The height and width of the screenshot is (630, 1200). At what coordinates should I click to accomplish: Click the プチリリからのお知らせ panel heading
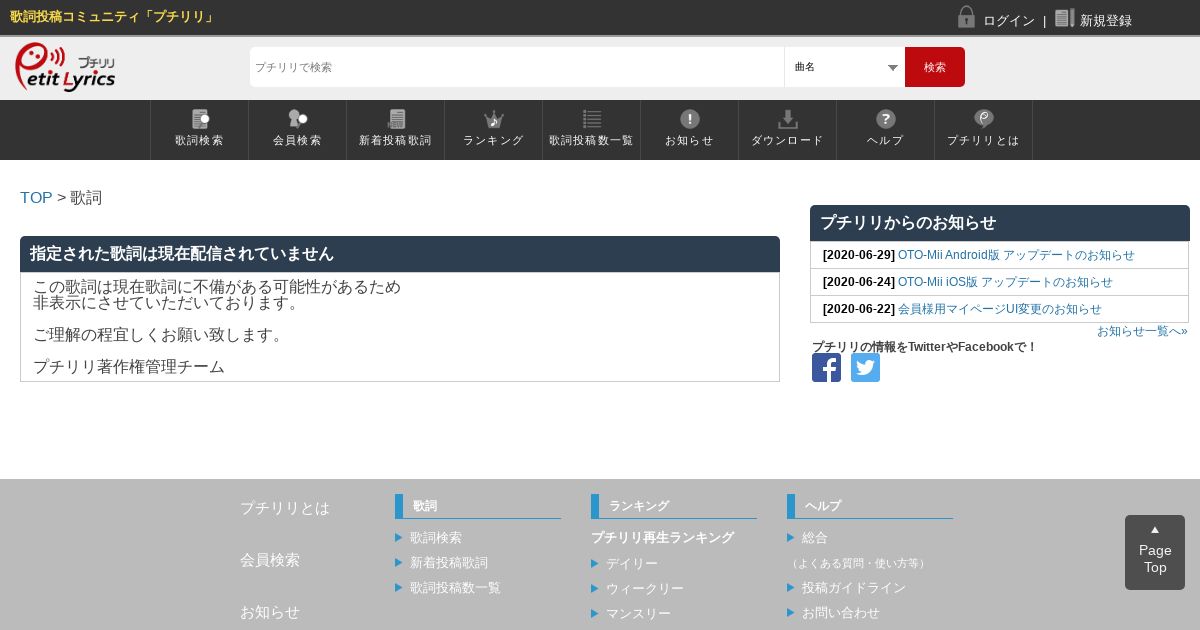[1000, 223]
